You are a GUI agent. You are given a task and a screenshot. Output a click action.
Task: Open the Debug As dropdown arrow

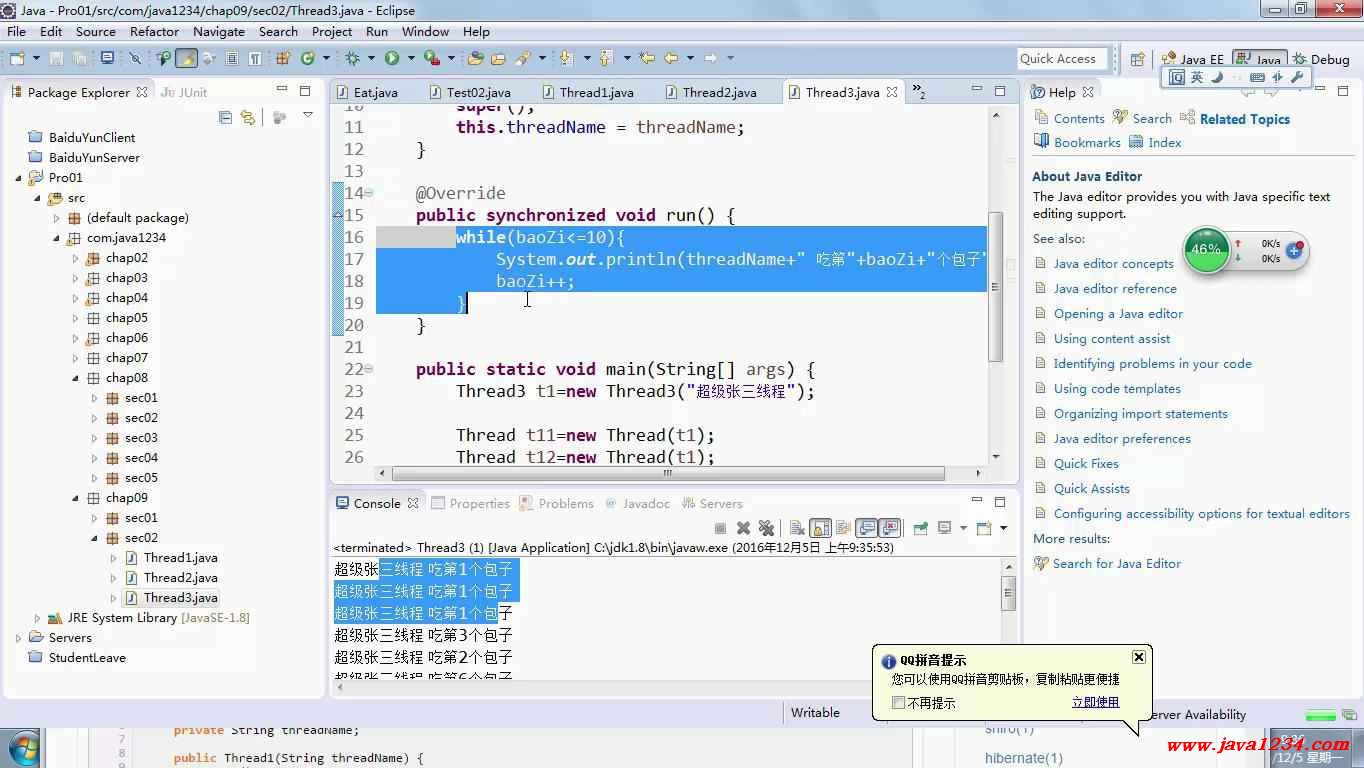click(370, 58)
